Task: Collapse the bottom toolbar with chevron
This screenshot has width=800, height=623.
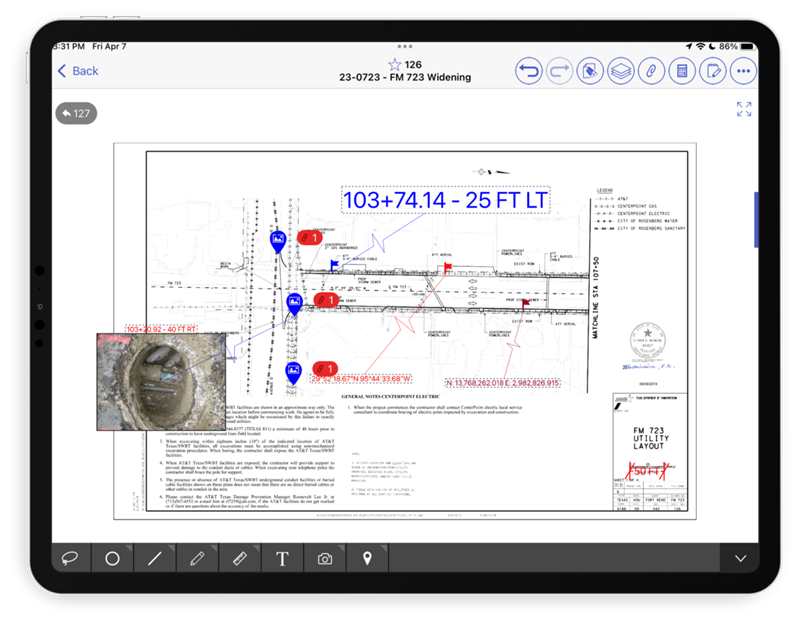Action: tap(740, 558)
